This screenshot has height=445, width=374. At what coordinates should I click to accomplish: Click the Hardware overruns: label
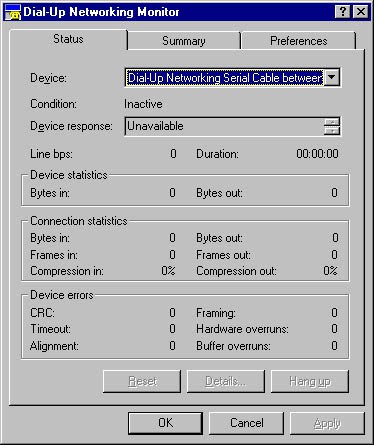pyautogui.click(x=242, y=329)
